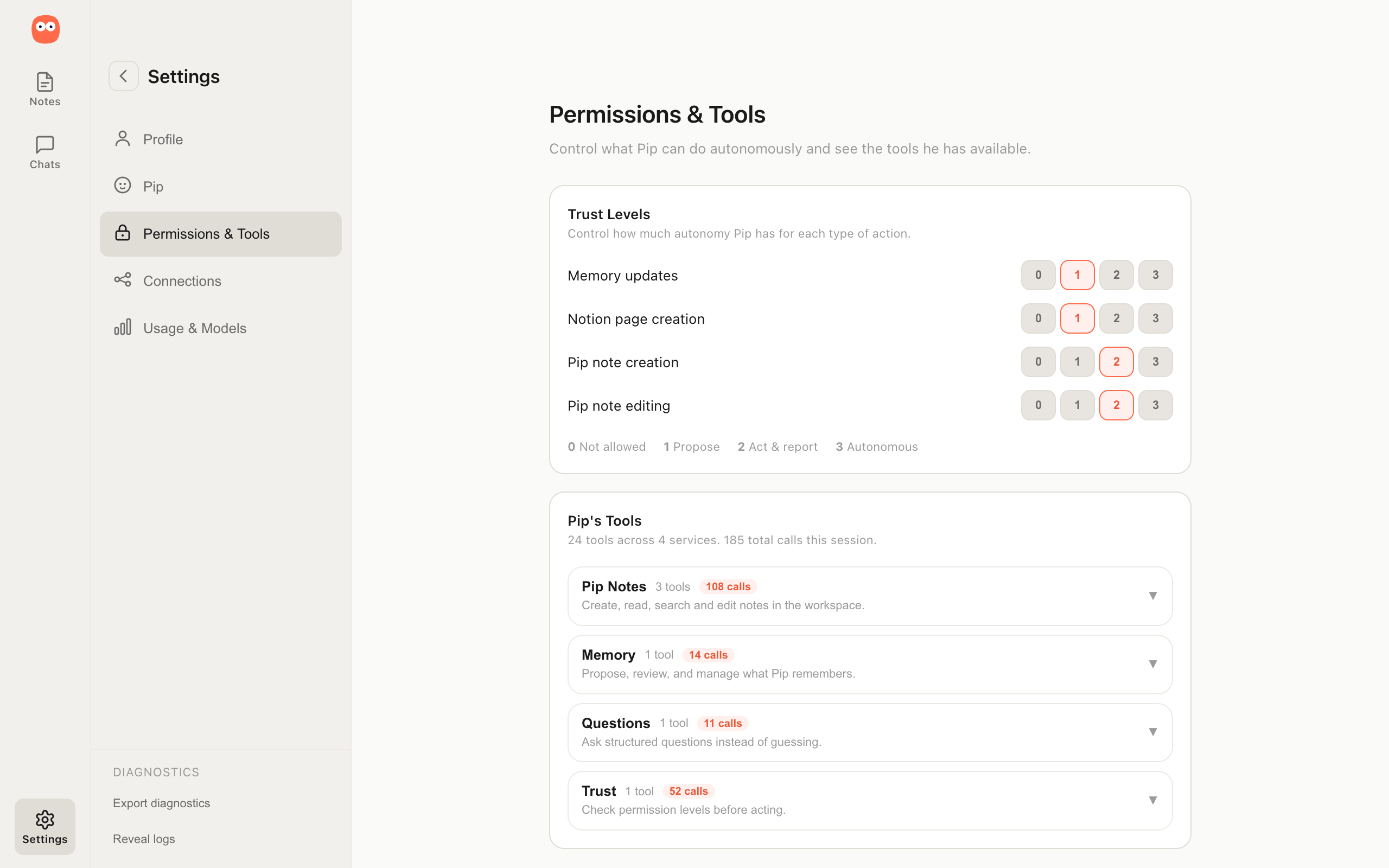Select the Pip smiley face icon
This screenshot has width=1389, height=868.
click(122, 186)
